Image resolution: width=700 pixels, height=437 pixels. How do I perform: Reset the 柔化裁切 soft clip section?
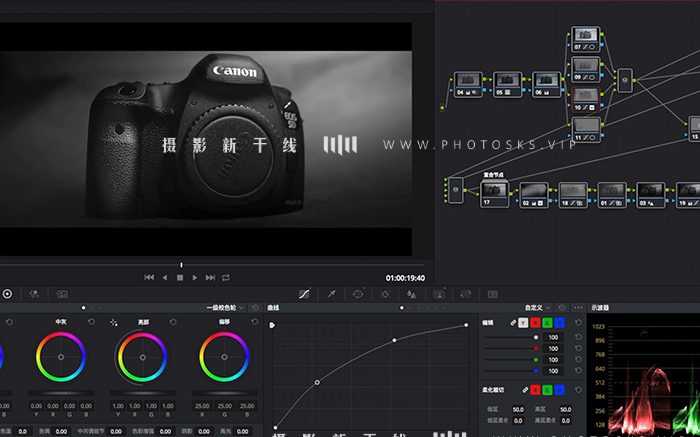[579, 390]
